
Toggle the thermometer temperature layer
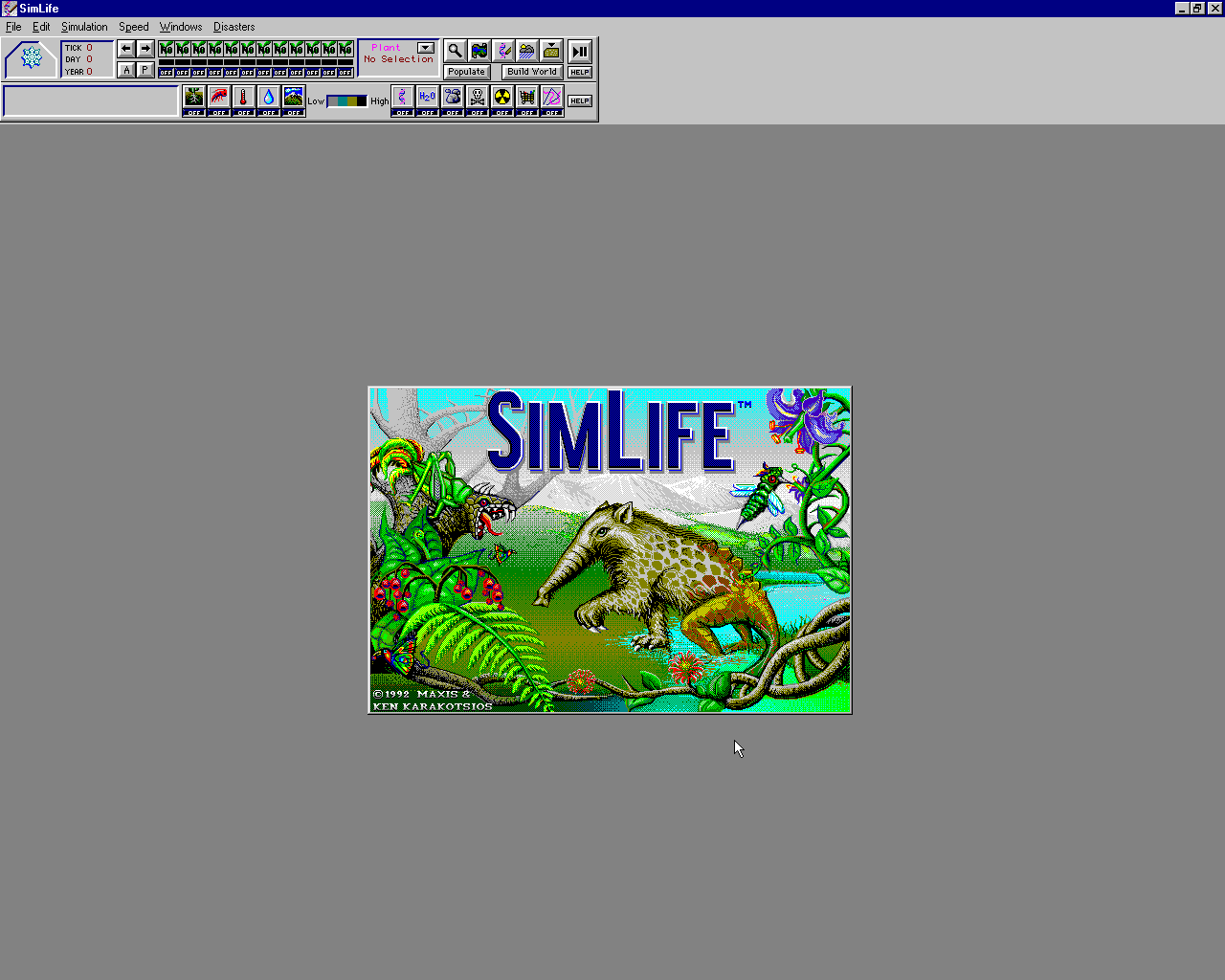pyautogui.click(x=244, y=98)
